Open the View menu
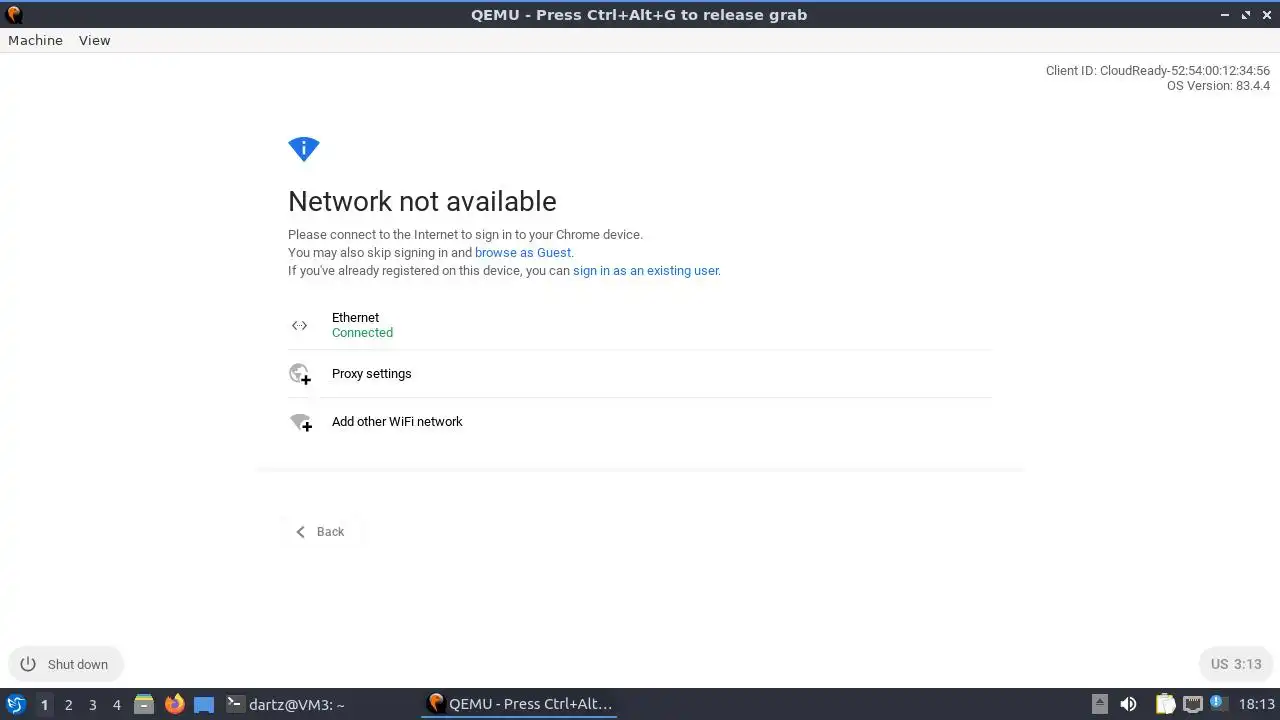The image size is (1280, 720). coord(94,40)
